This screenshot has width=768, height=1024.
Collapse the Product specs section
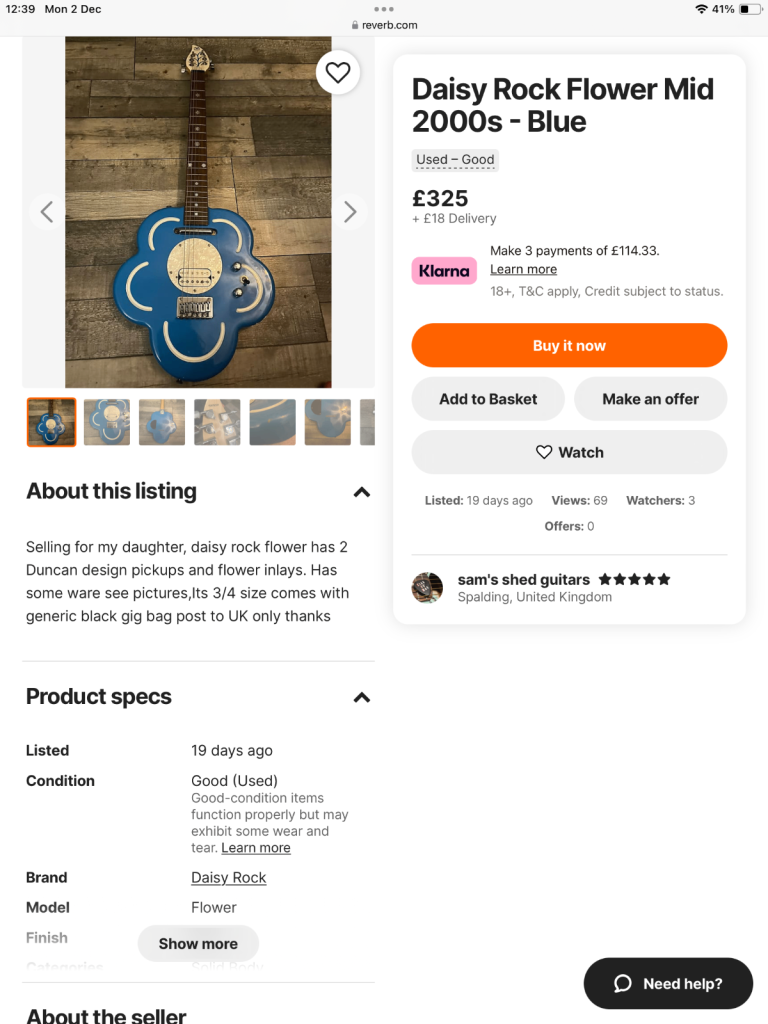(362, 697)
